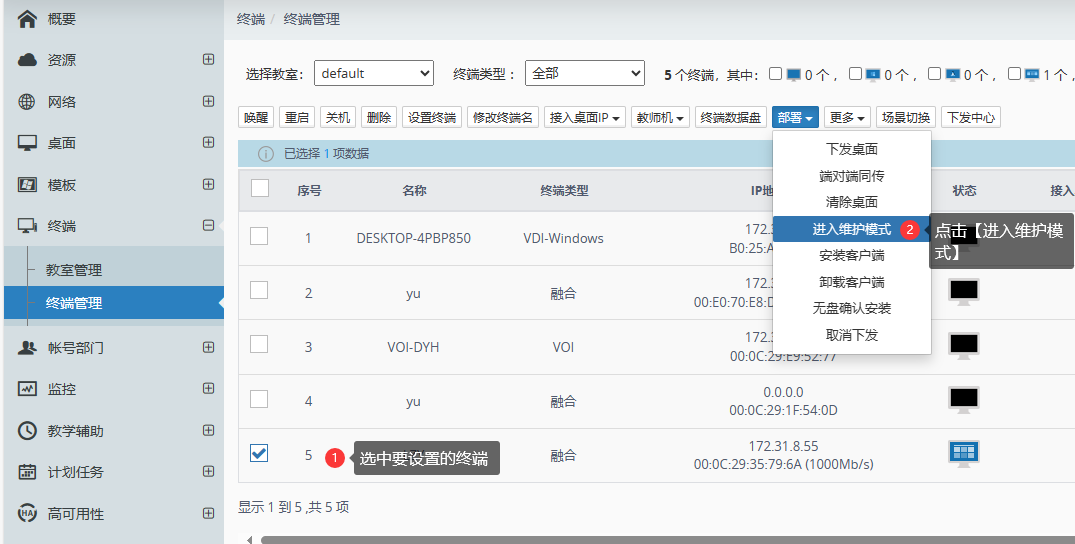Click the 资源 cloud icon

(x=28, y=60)
